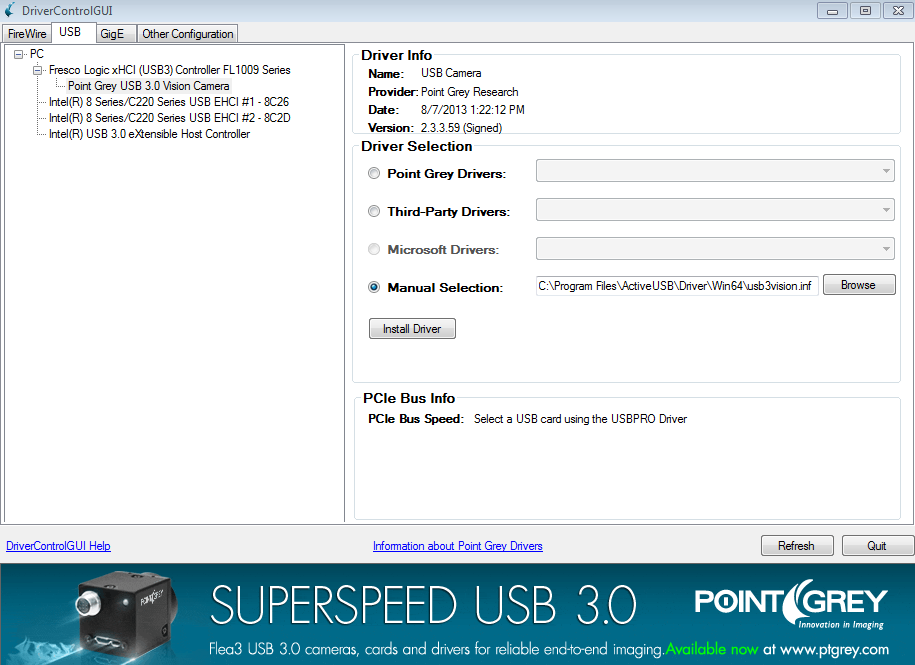This screenshot has width=915, height=665.
Task: Select Point Grey USB 3.0 Vision Camera
Action: point(148,86)
